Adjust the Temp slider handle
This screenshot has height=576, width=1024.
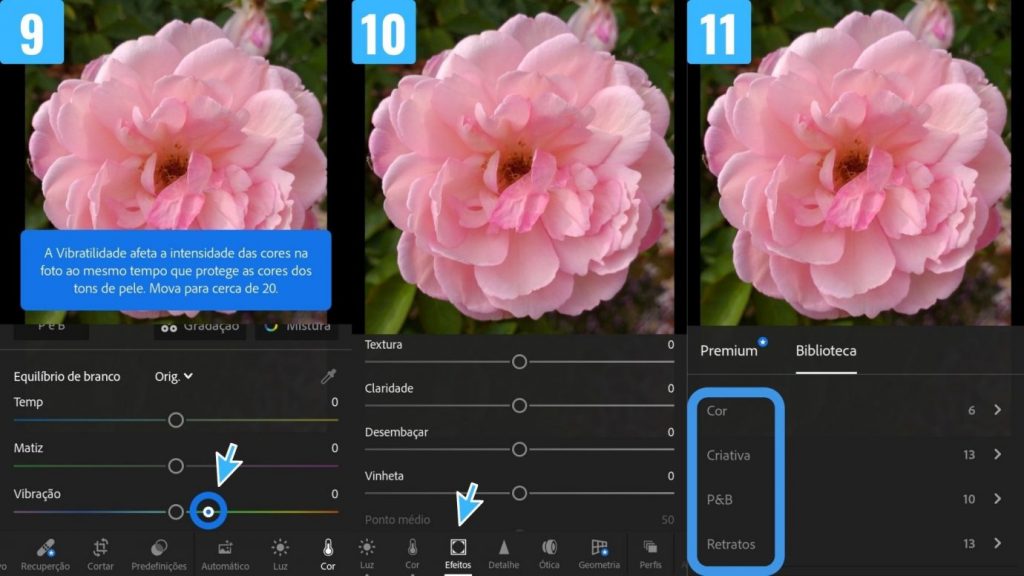pyautogui.click(x=176, y=420)
